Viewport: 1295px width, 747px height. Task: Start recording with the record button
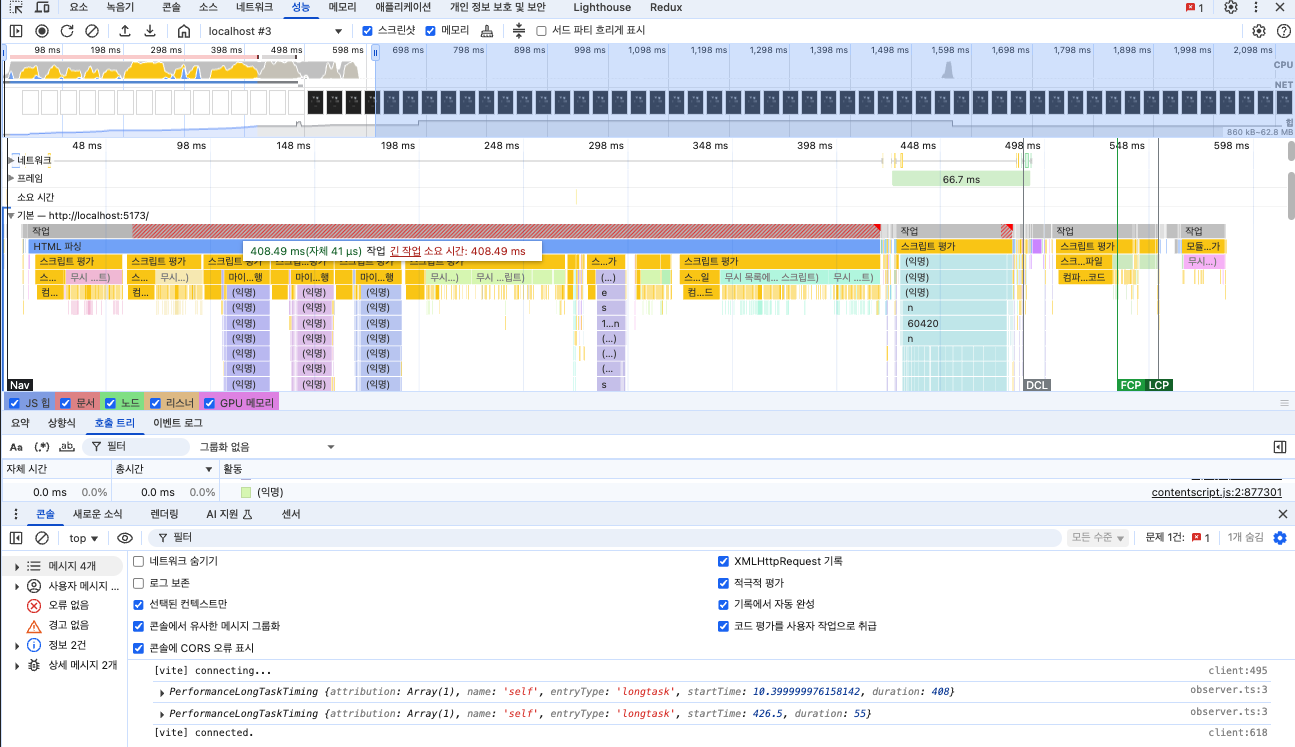[42, 31]
